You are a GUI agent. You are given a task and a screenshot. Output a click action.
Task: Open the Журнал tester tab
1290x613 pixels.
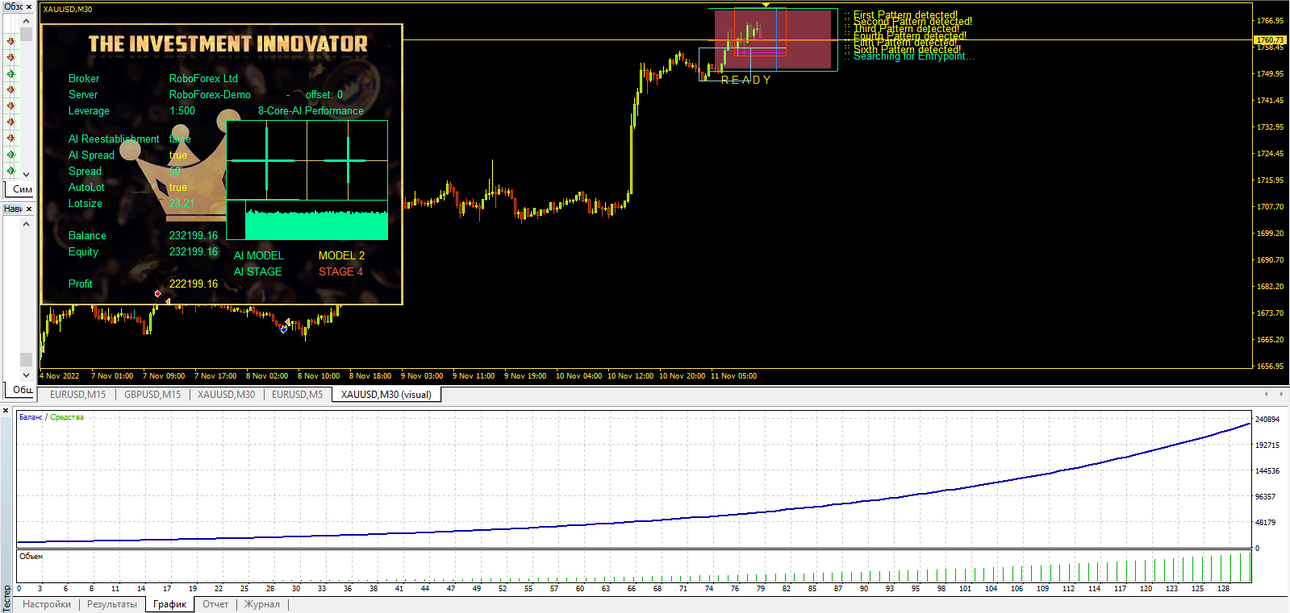262,604
